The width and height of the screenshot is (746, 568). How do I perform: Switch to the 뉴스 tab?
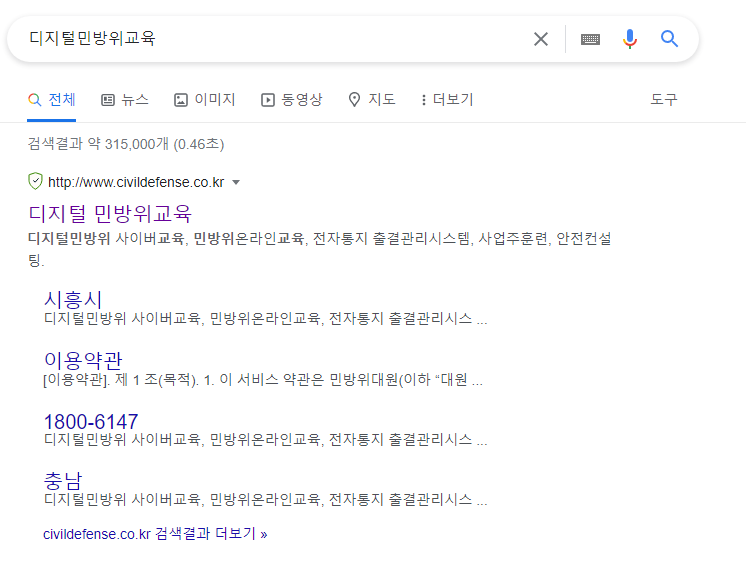(125, 100)
